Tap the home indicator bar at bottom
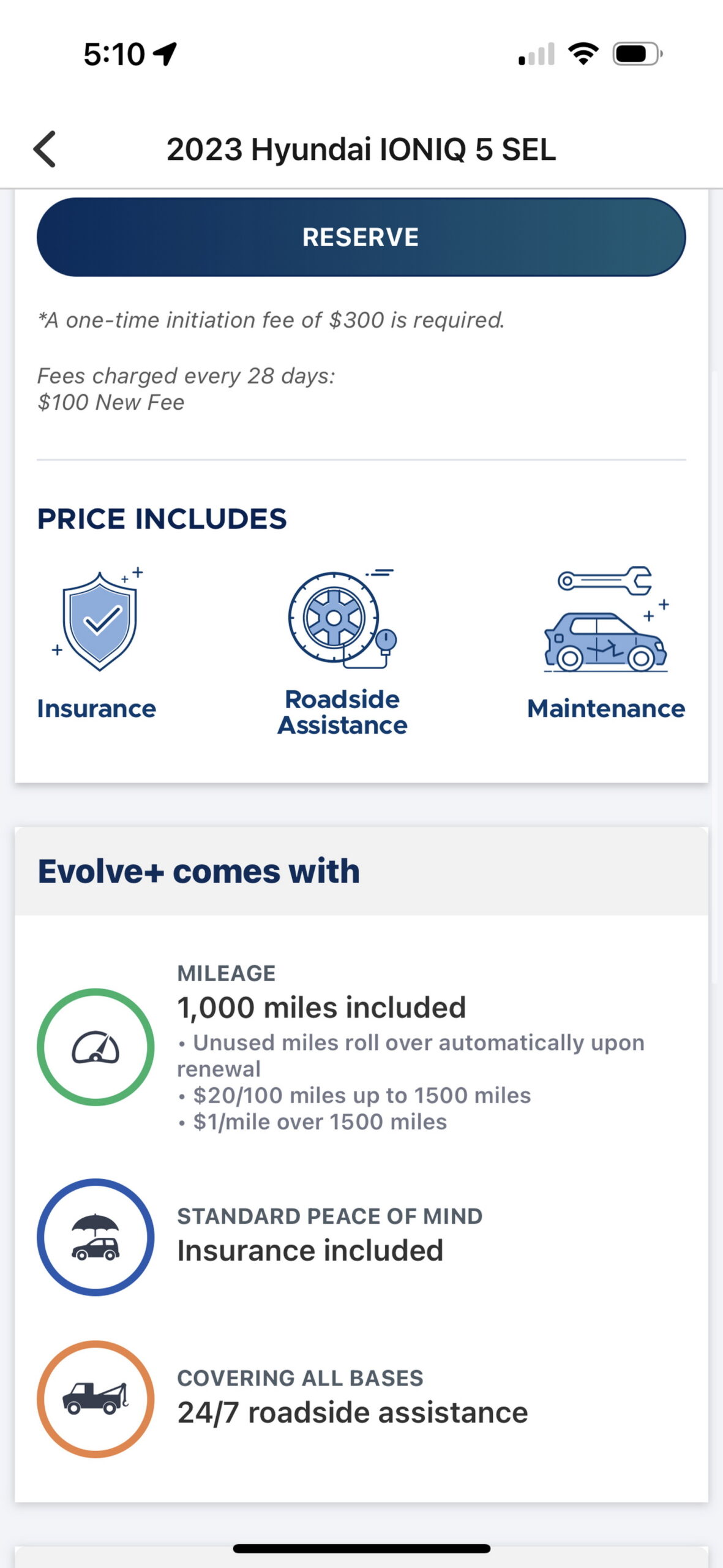Image resolution: width=723 pixels, height=1568 pixels. pyautogui.click(x=361, y=1548)
